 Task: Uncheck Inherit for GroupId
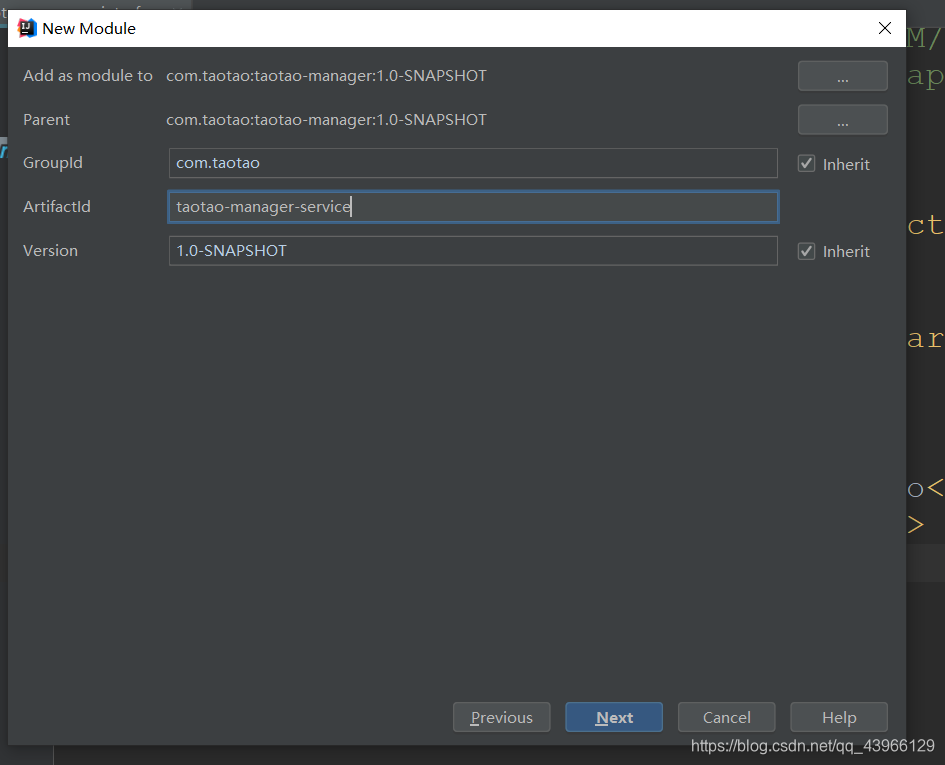pyautogui.click(x=806, y=164)
